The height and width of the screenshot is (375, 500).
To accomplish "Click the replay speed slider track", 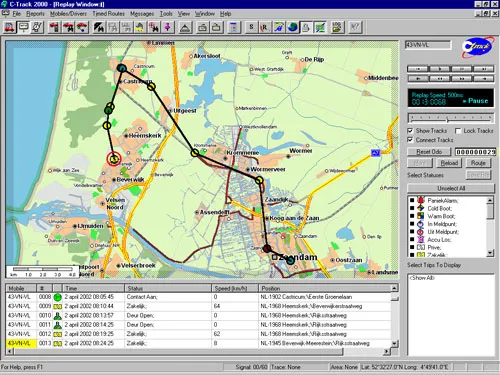I will pos(451,118).
